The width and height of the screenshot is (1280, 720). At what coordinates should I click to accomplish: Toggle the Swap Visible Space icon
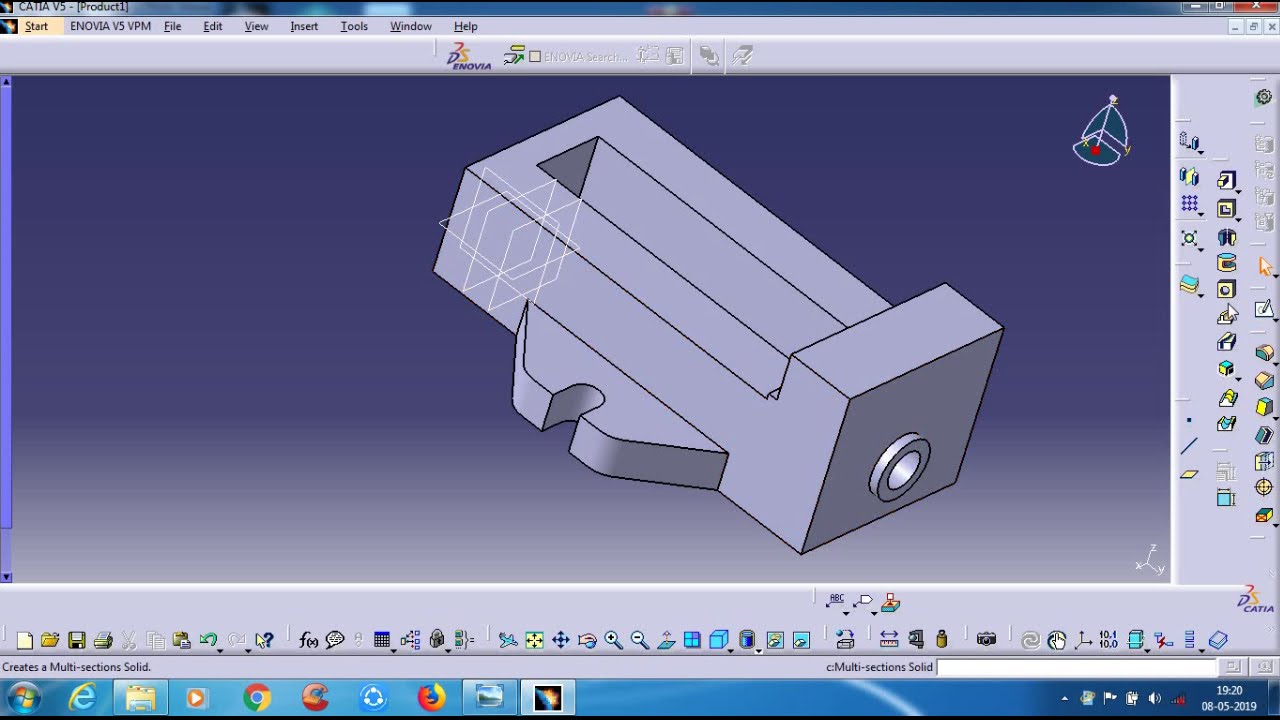coord(800,640)
